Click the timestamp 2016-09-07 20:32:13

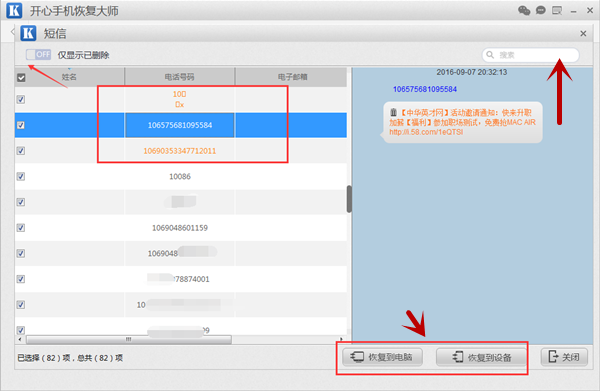pos(472,72)
